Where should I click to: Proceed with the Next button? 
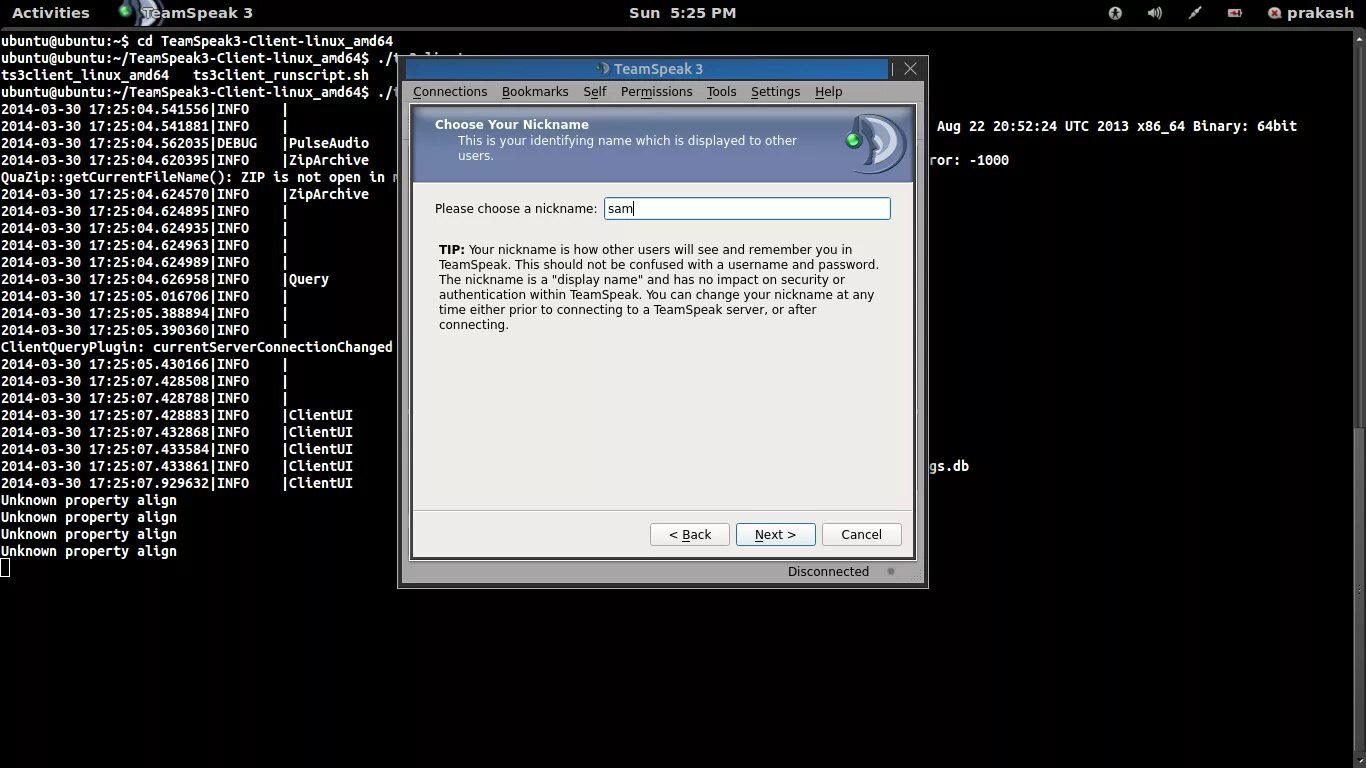pyautogui.click(x=775, y=535)
